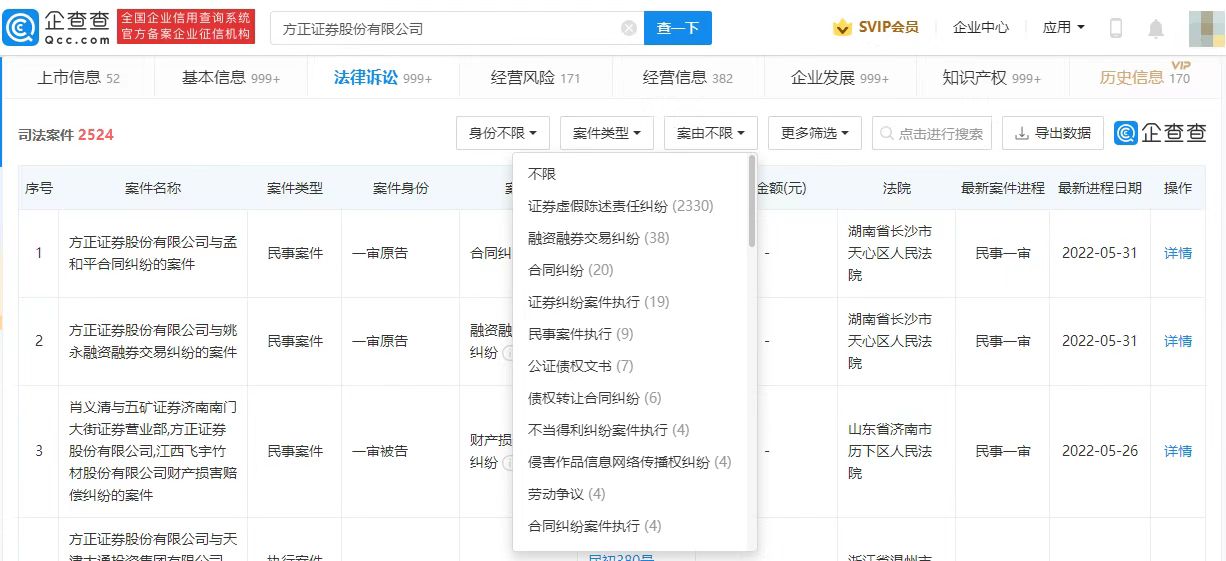This screenshot has height=561, width=1226.
Task: Open case 肖义清与五矿证券济南南门大街证券营业部
Action: pos(153,451)
